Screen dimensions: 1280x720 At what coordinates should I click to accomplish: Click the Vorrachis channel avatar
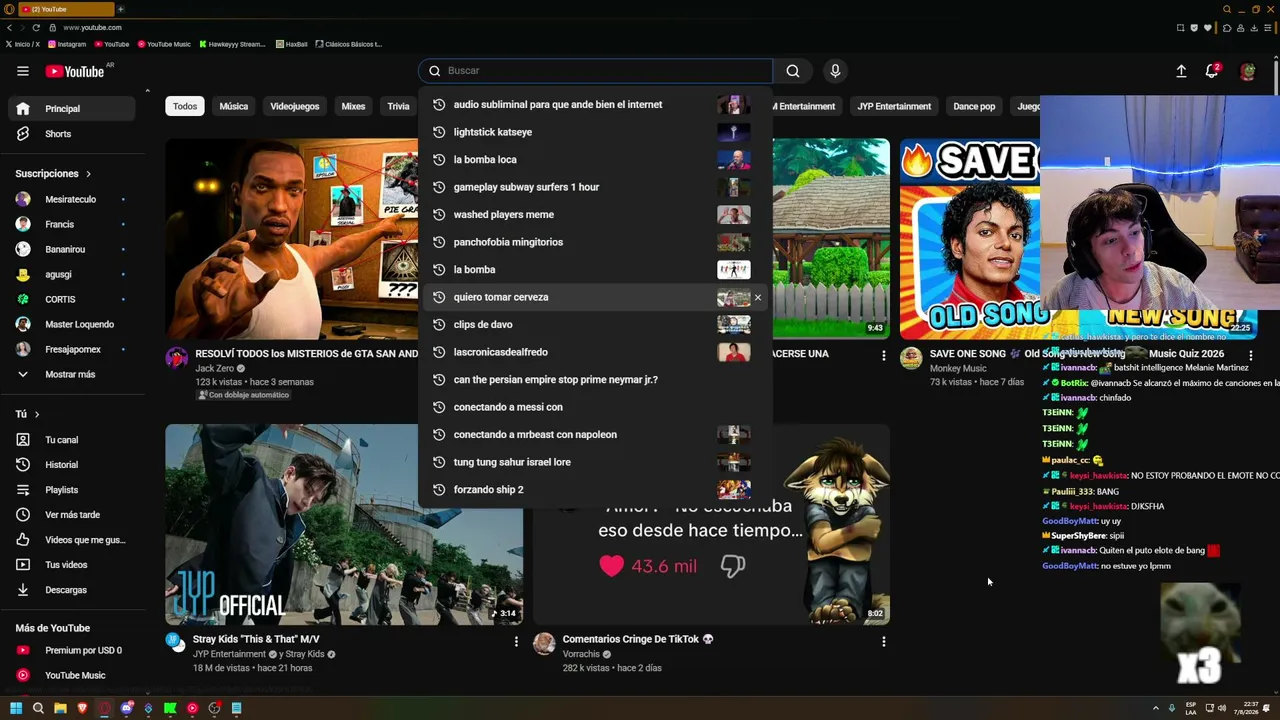click(544, 643)
